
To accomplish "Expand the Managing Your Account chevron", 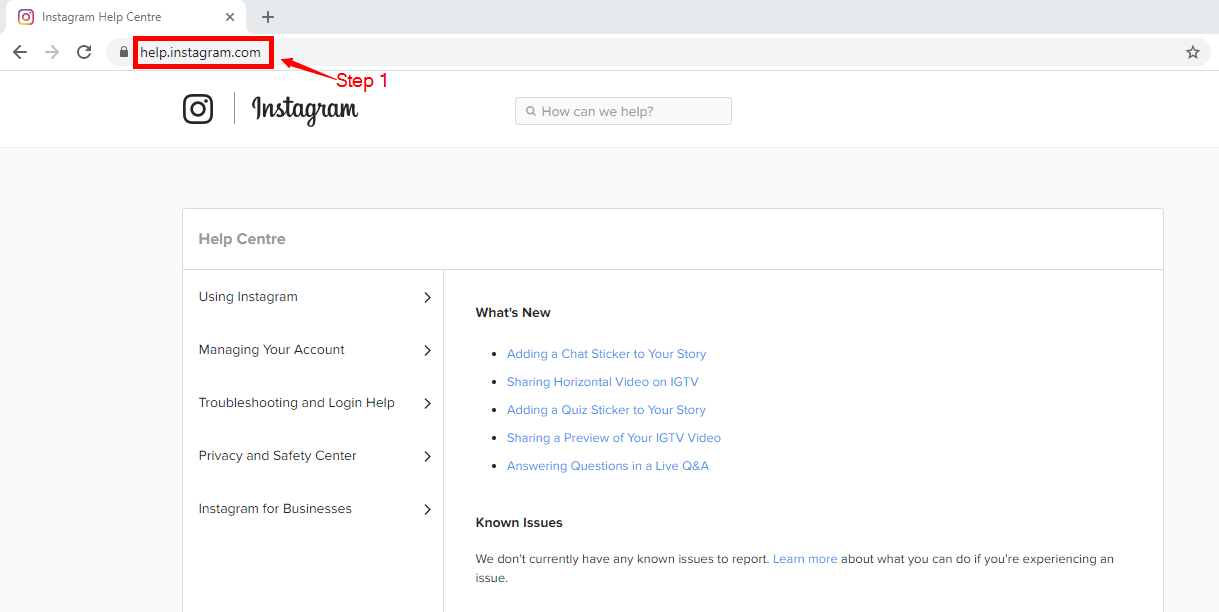I will [427, 351].
